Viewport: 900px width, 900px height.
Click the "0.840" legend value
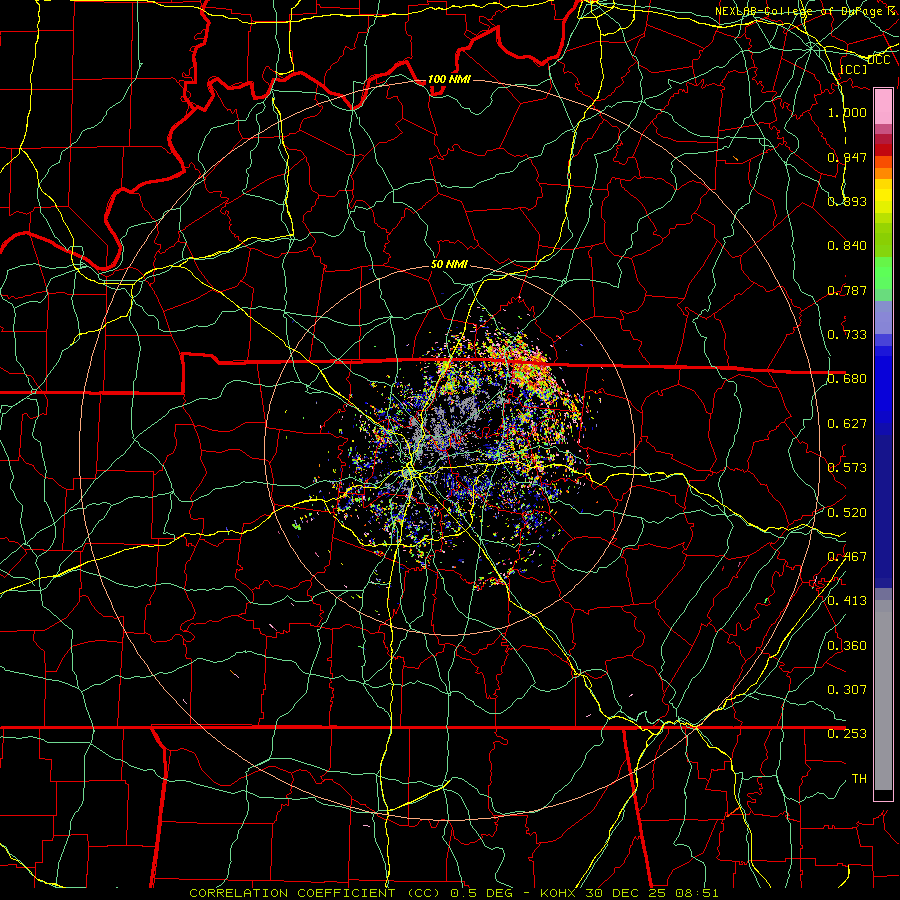[x=847, y=246]
